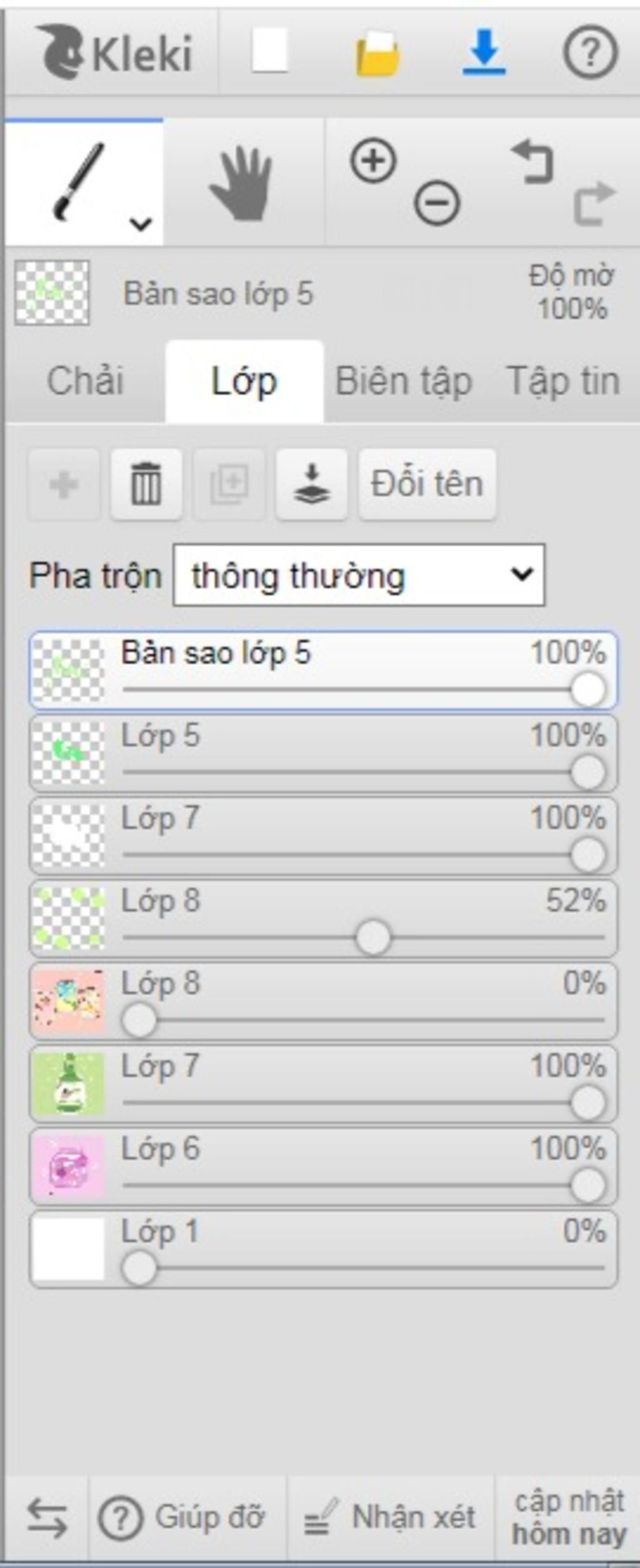Click the 52% opacity slider handle

tap(373, 938)
